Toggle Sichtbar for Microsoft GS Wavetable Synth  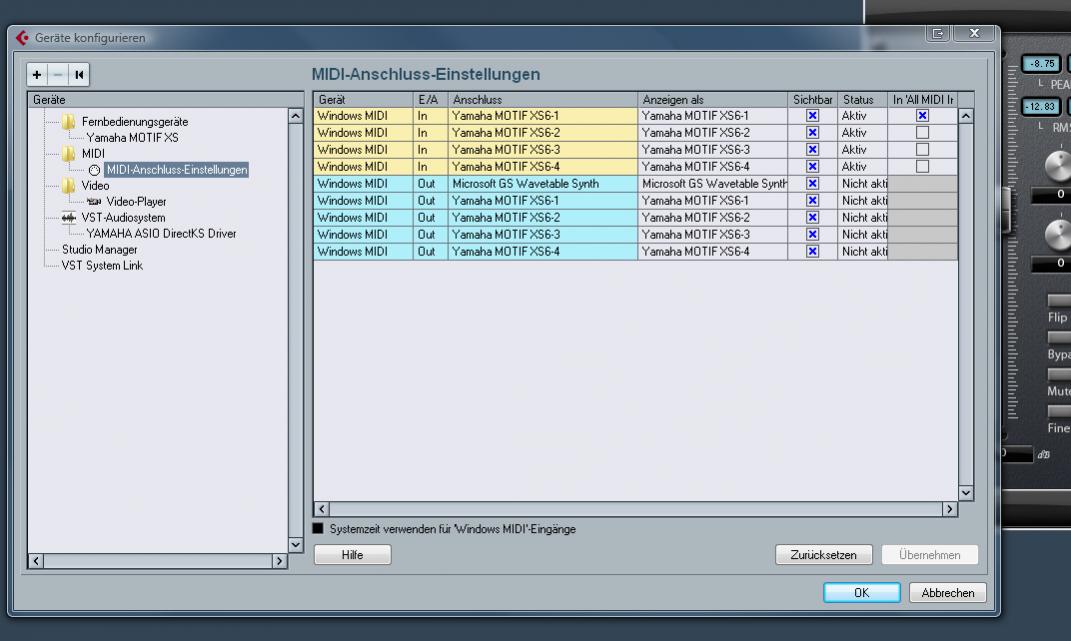pyautogui.click(x=812, y=184)
